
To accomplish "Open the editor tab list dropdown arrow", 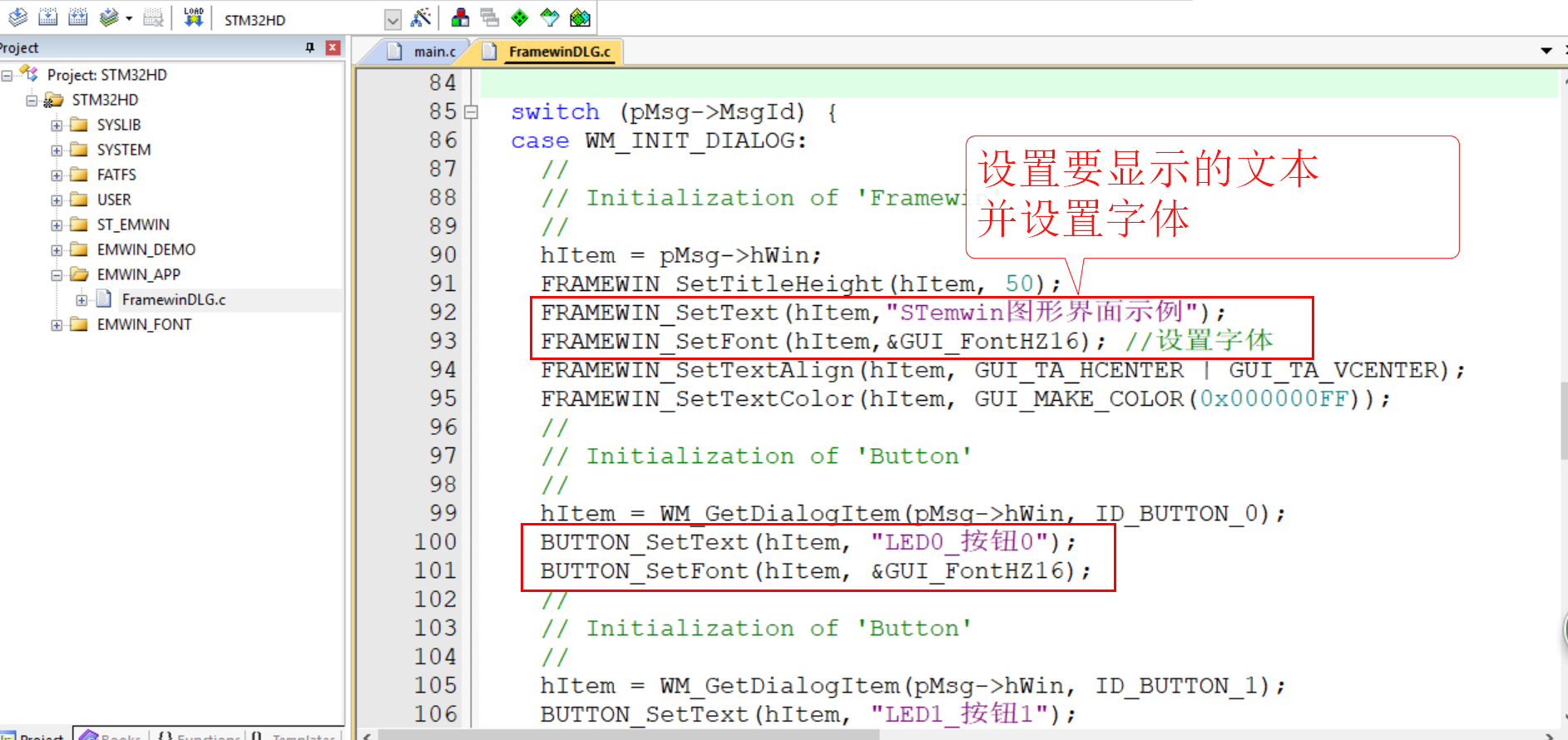I will click(1546, 51).
